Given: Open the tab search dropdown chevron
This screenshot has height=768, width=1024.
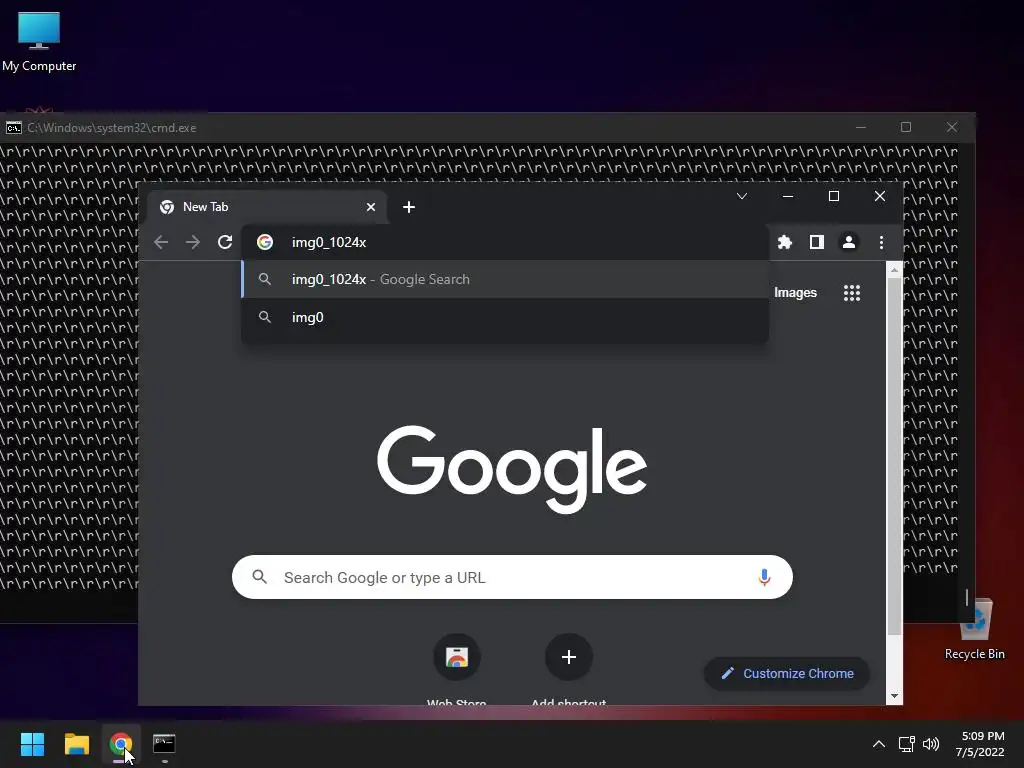Looking at the screenshot, I should click(742, 196).
